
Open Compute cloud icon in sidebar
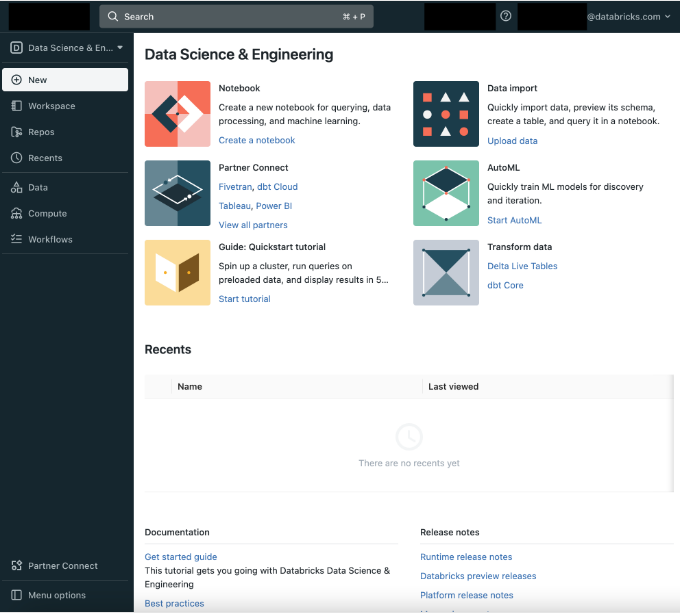pos(16,214)
